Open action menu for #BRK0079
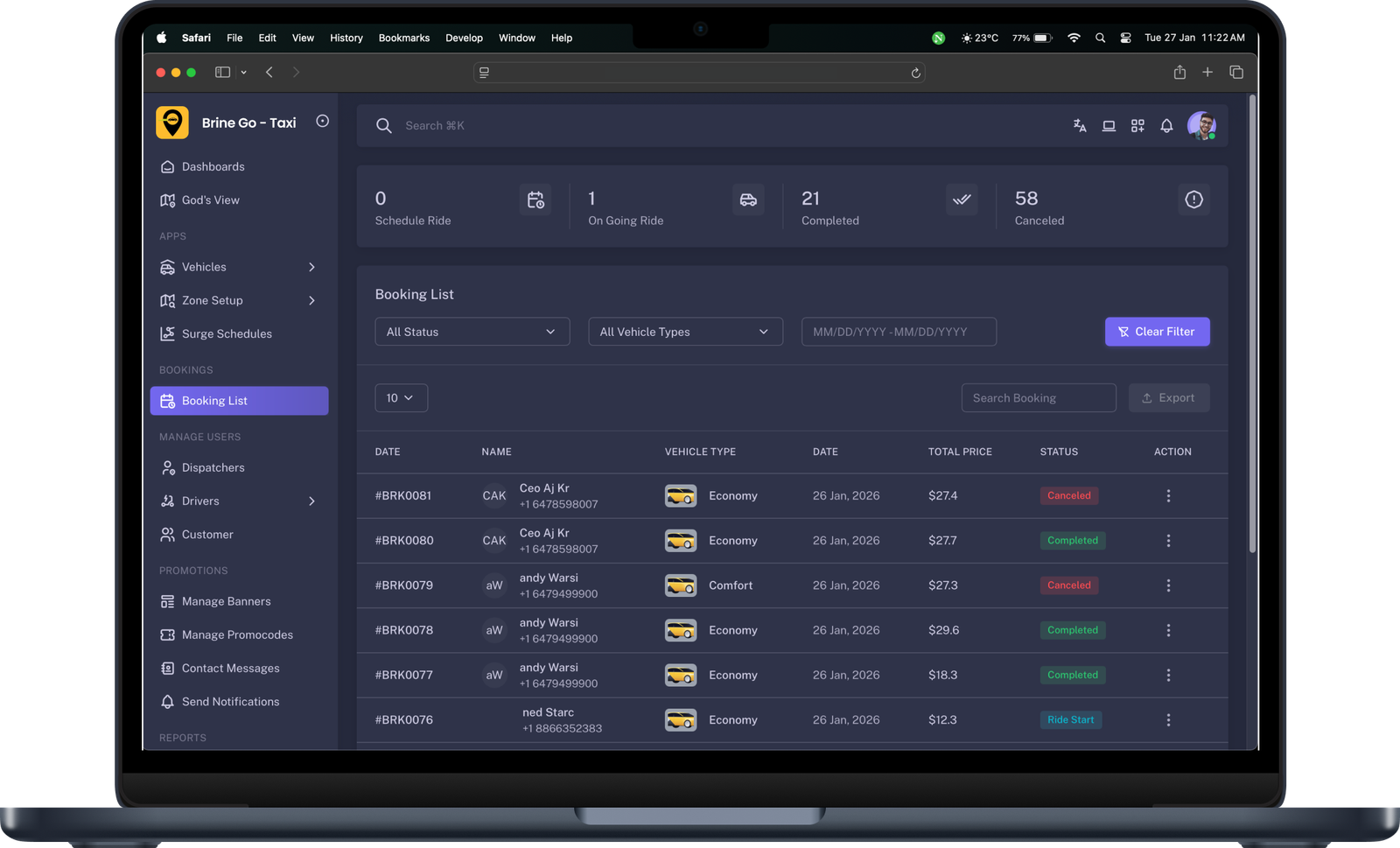The height and width of the screenshot is (848, 1400). pyautogui.click(x=1168, y=585)
